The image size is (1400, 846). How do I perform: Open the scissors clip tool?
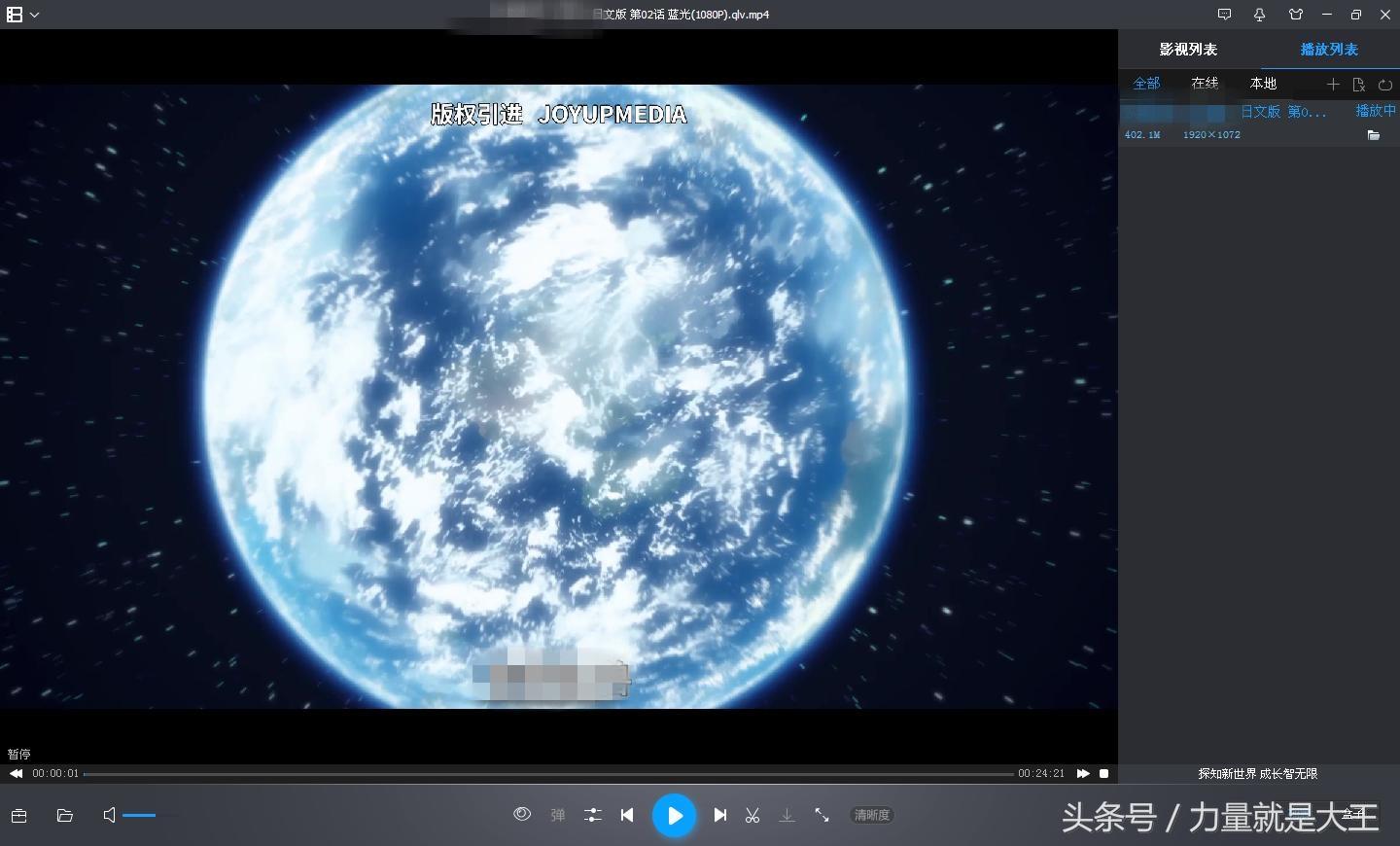click(x=752, y=816)
